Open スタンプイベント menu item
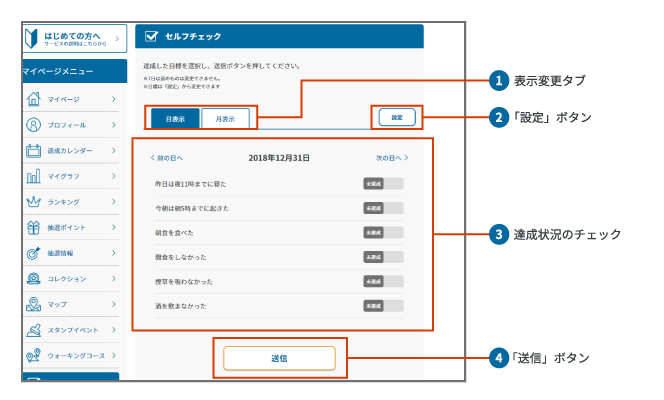This screenshot has height=400, width=664. click(71, 330)
